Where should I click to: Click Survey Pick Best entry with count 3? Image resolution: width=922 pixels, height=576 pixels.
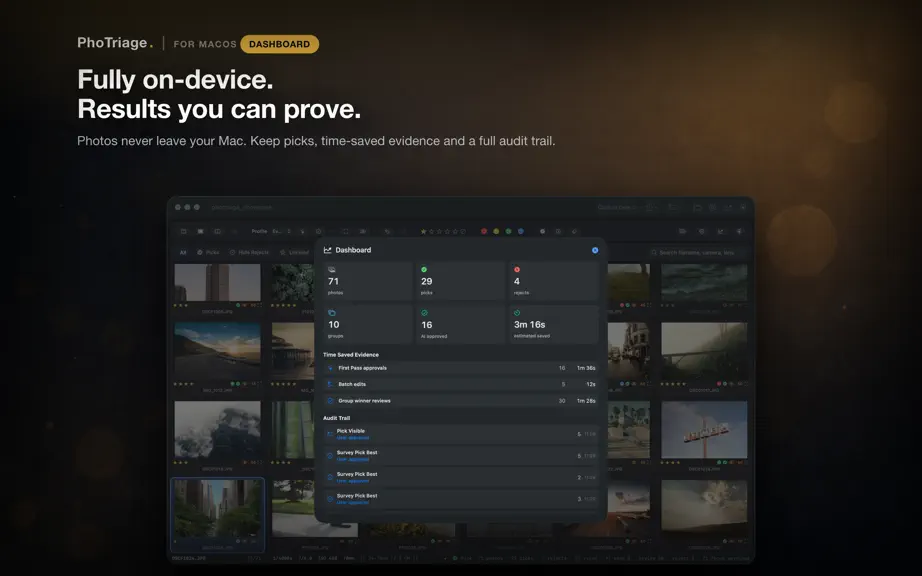(x=460, y=499)
